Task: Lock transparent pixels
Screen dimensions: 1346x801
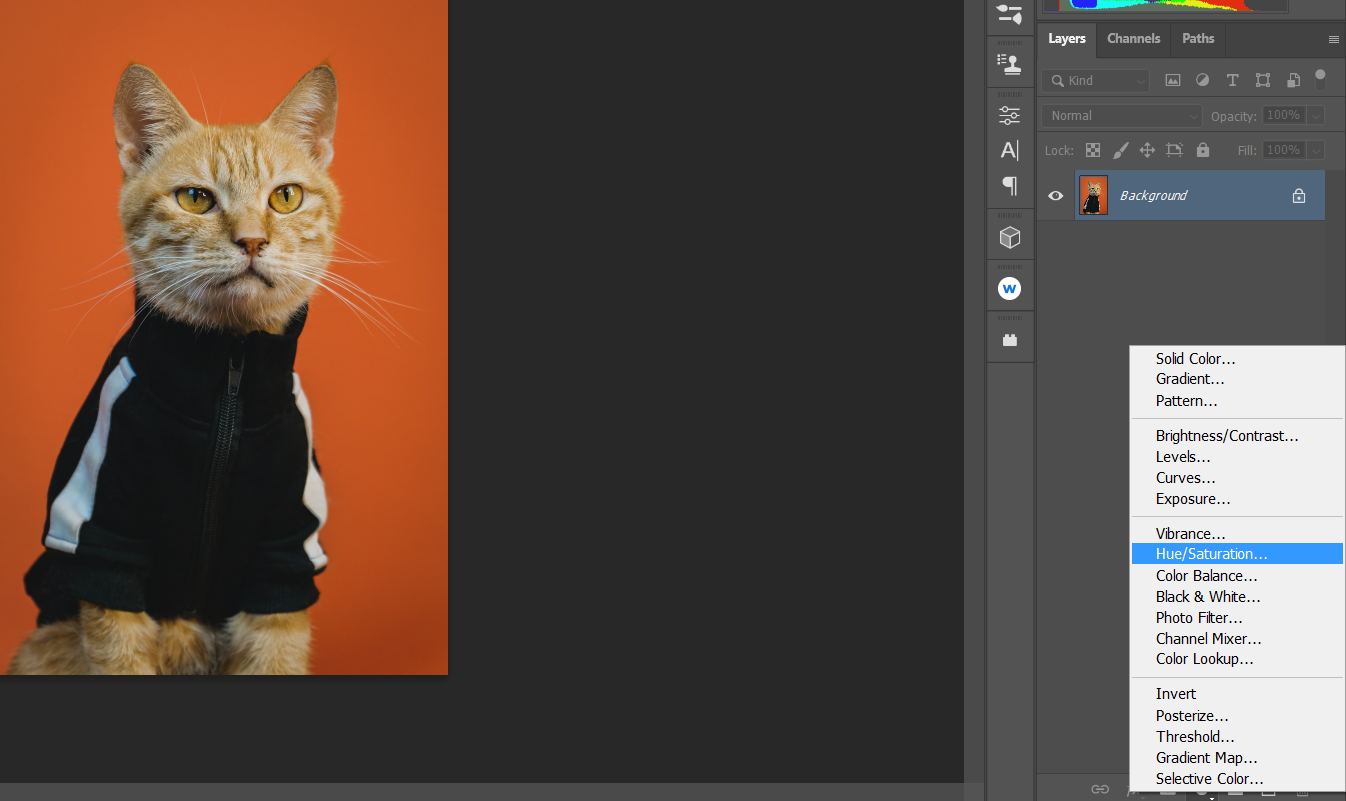Action: click(x=1093, y=150)
